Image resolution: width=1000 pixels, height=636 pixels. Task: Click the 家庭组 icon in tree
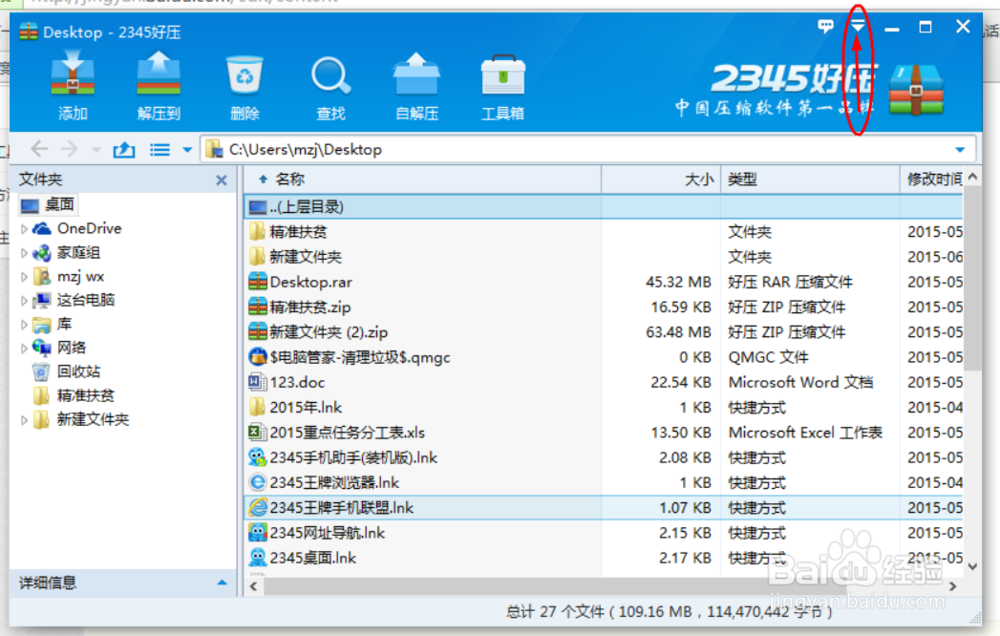[42, 253]
